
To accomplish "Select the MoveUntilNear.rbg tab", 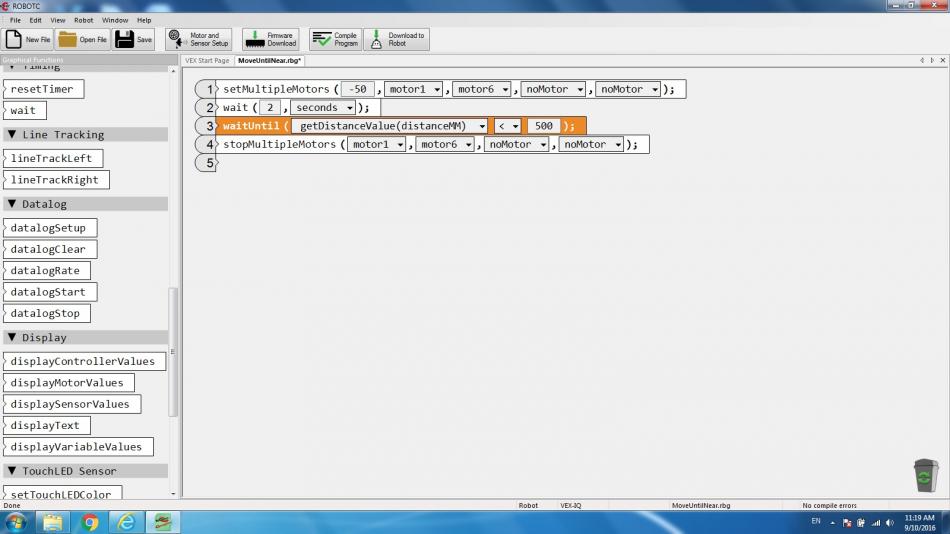I will 270,61.
